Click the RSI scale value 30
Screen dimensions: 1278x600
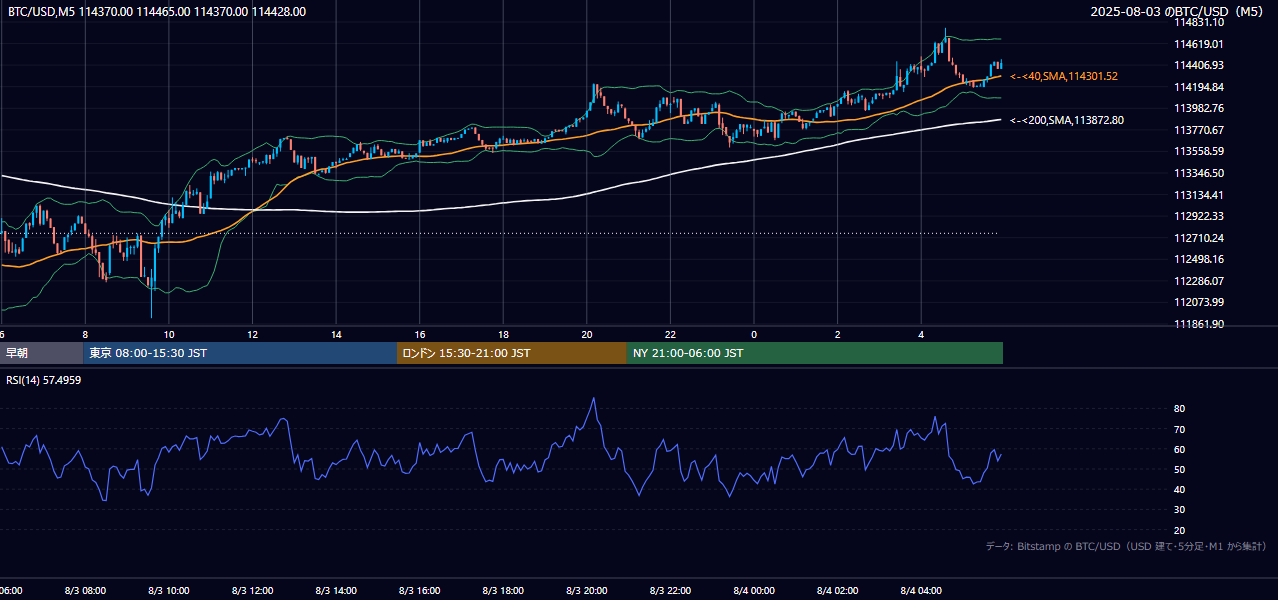pyautogui.click(x=1180, y=510)
